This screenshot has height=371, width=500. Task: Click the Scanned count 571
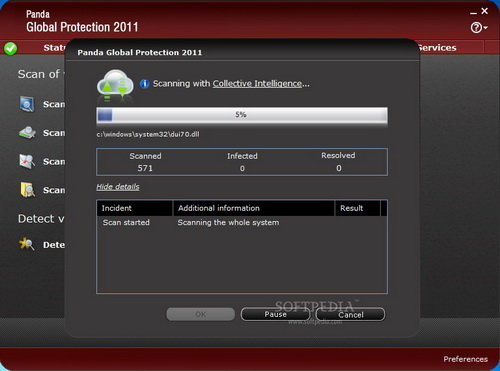[145, 168]
